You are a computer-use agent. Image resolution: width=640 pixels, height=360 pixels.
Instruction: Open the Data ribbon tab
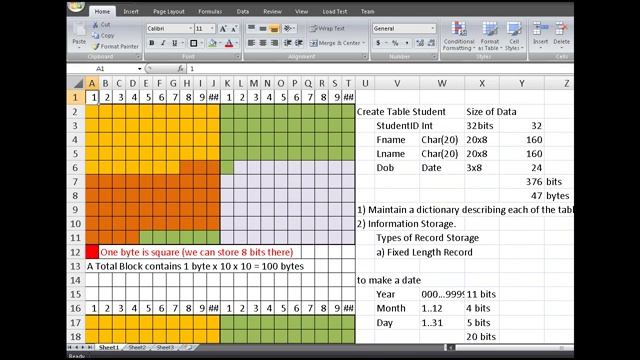pyautogui.click(x=243, y=11)
